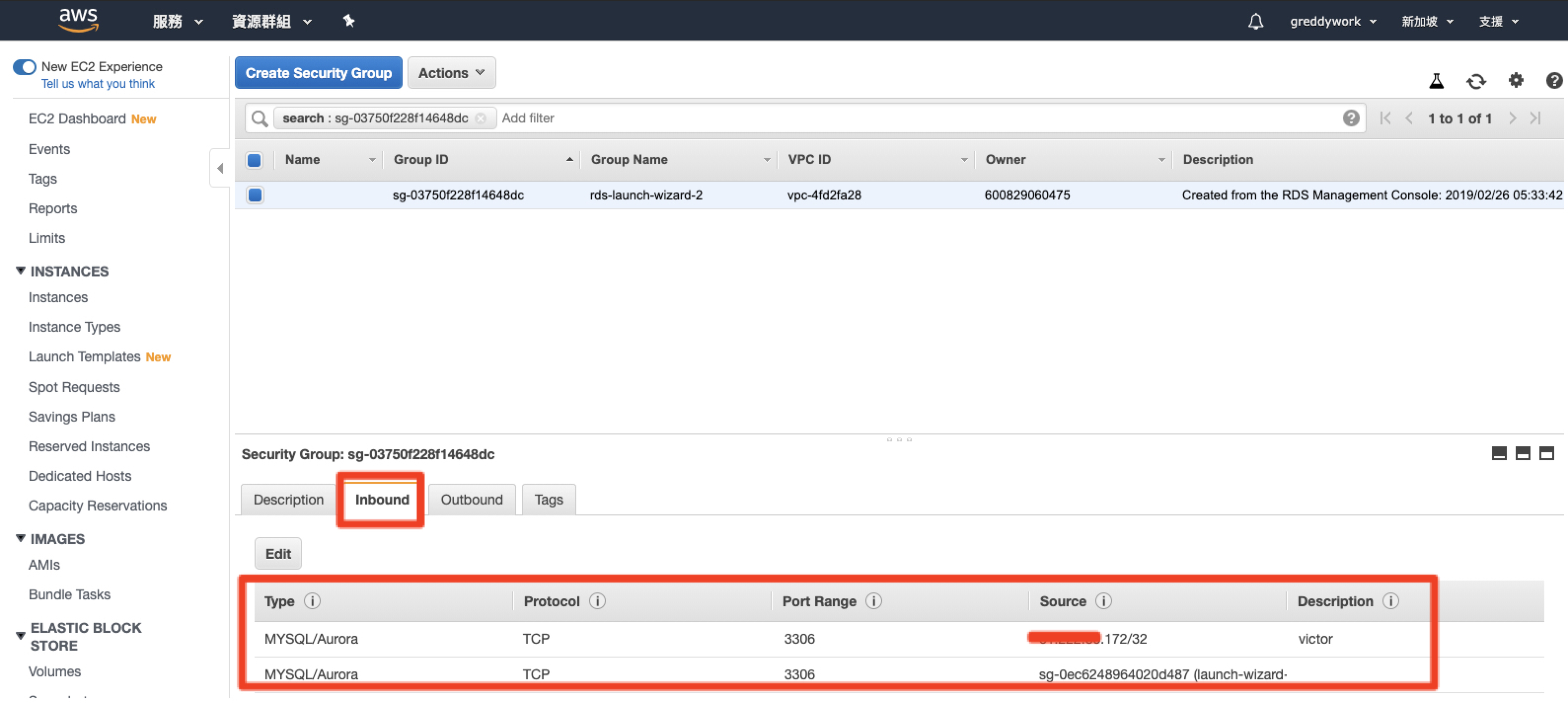Click Type column info icon
This screenshot has height=703, width=1568.
coord(312,601)
